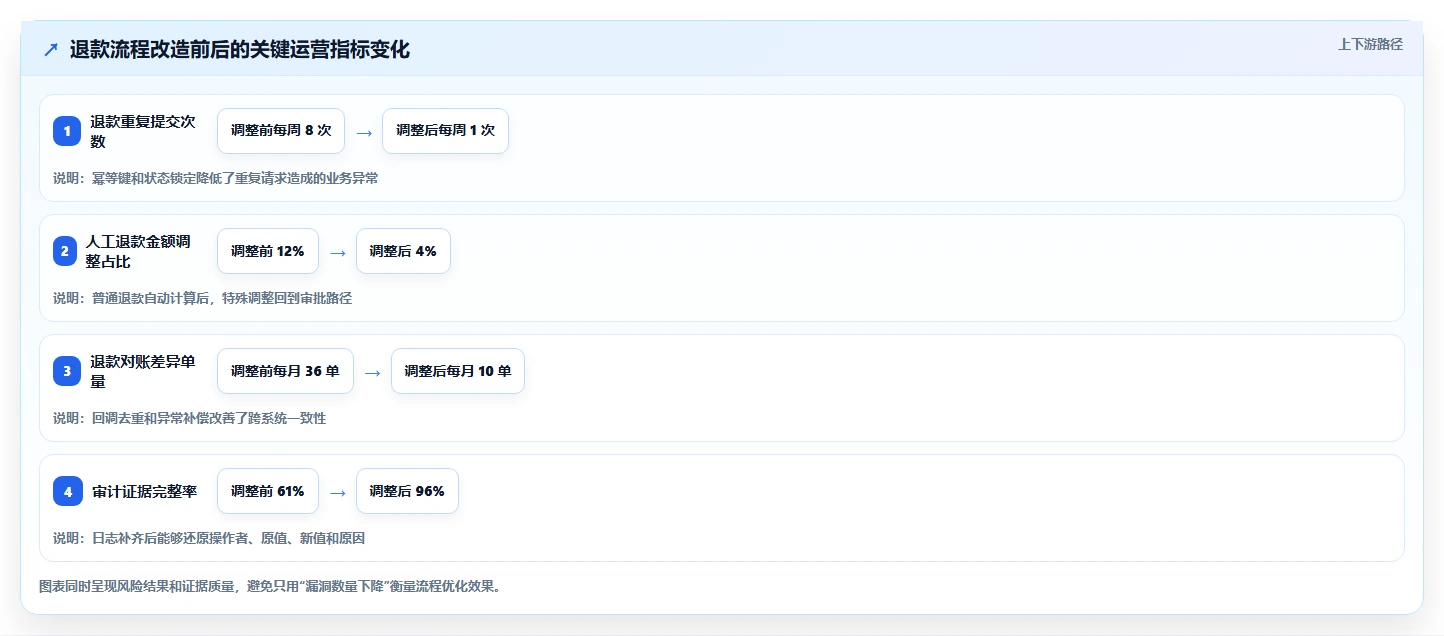Click the arrow between 8 次 and 1 次
This screenshot has height=636, width=1444.
click(x=364, y=132)
